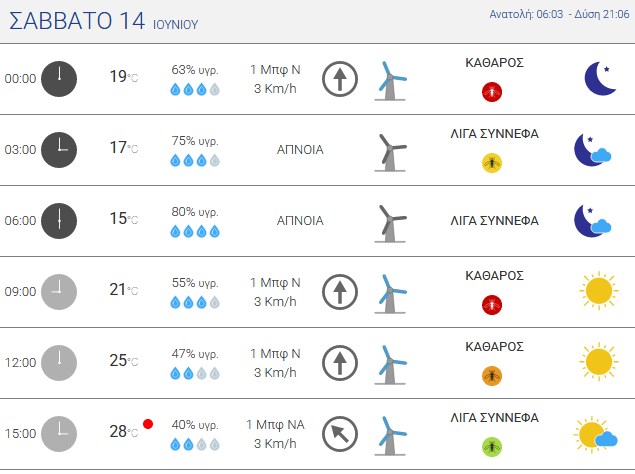Viewport: 635px width, 474px height.
Task: Click the ΣΑΒΒΑΤΟ 14 ΙΟΥΝΙΟΥ heading
Action: tap(104, 21)
